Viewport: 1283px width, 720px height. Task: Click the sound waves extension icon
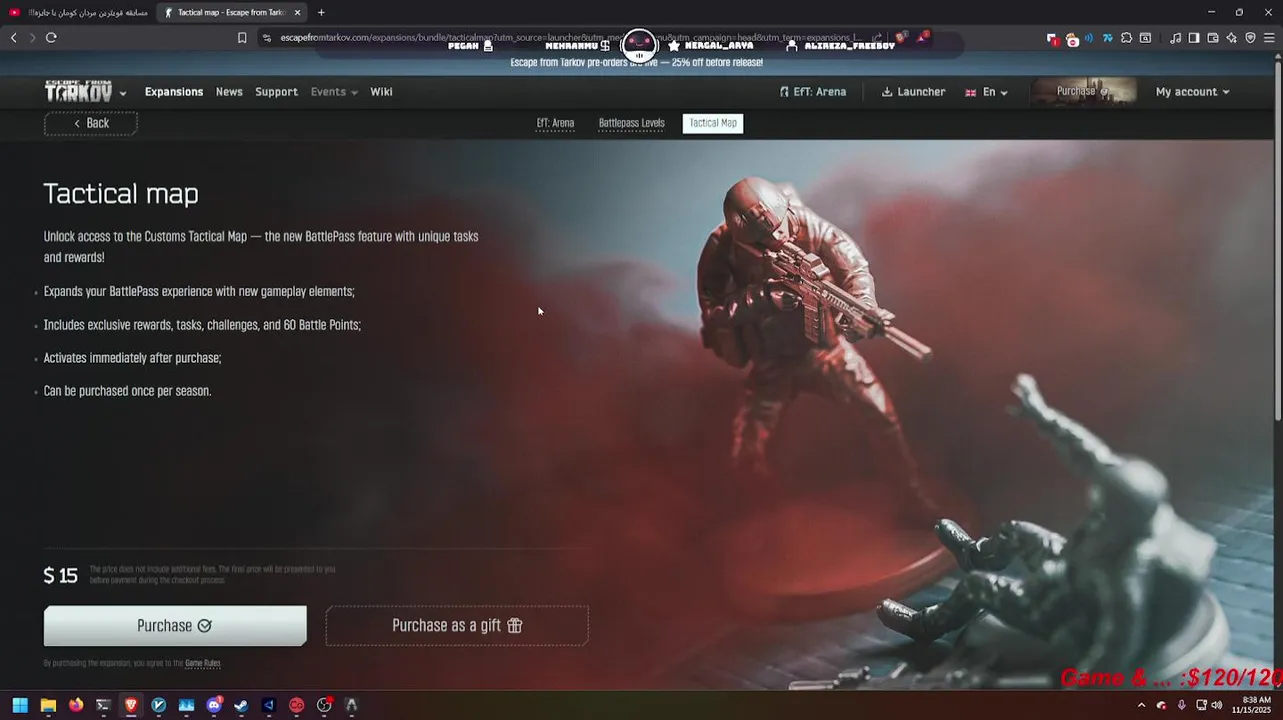(1089, 38)
